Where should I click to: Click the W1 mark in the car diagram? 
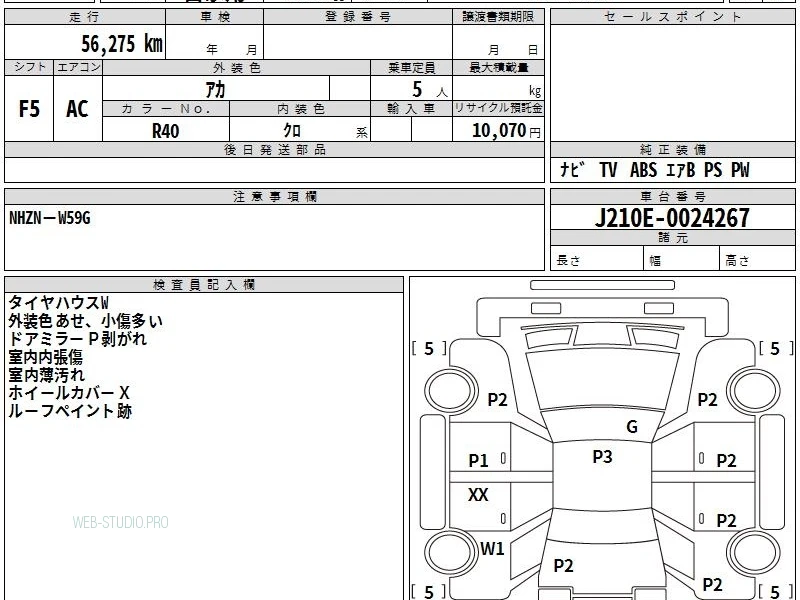pos(492,548)
